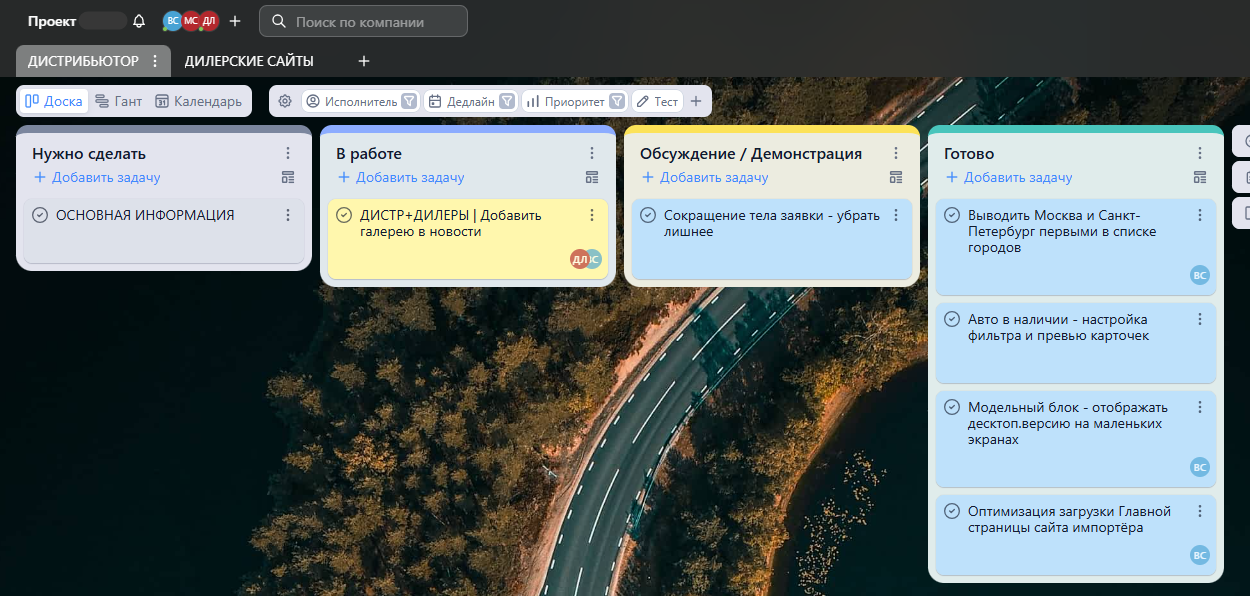Open В работе column options menu

pyautogui.click(x=592, y=153)
